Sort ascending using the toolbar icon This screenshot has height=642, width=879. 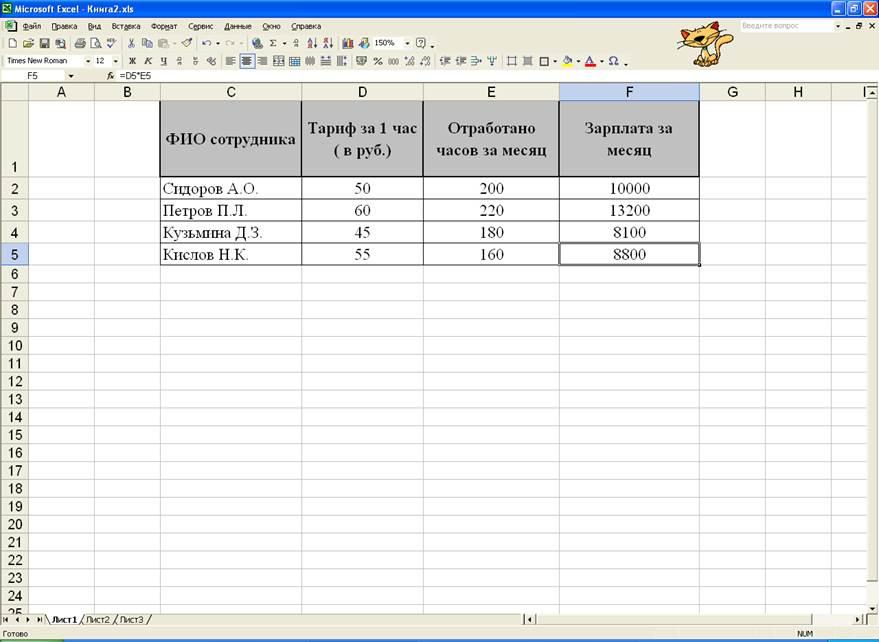point(312,44)
